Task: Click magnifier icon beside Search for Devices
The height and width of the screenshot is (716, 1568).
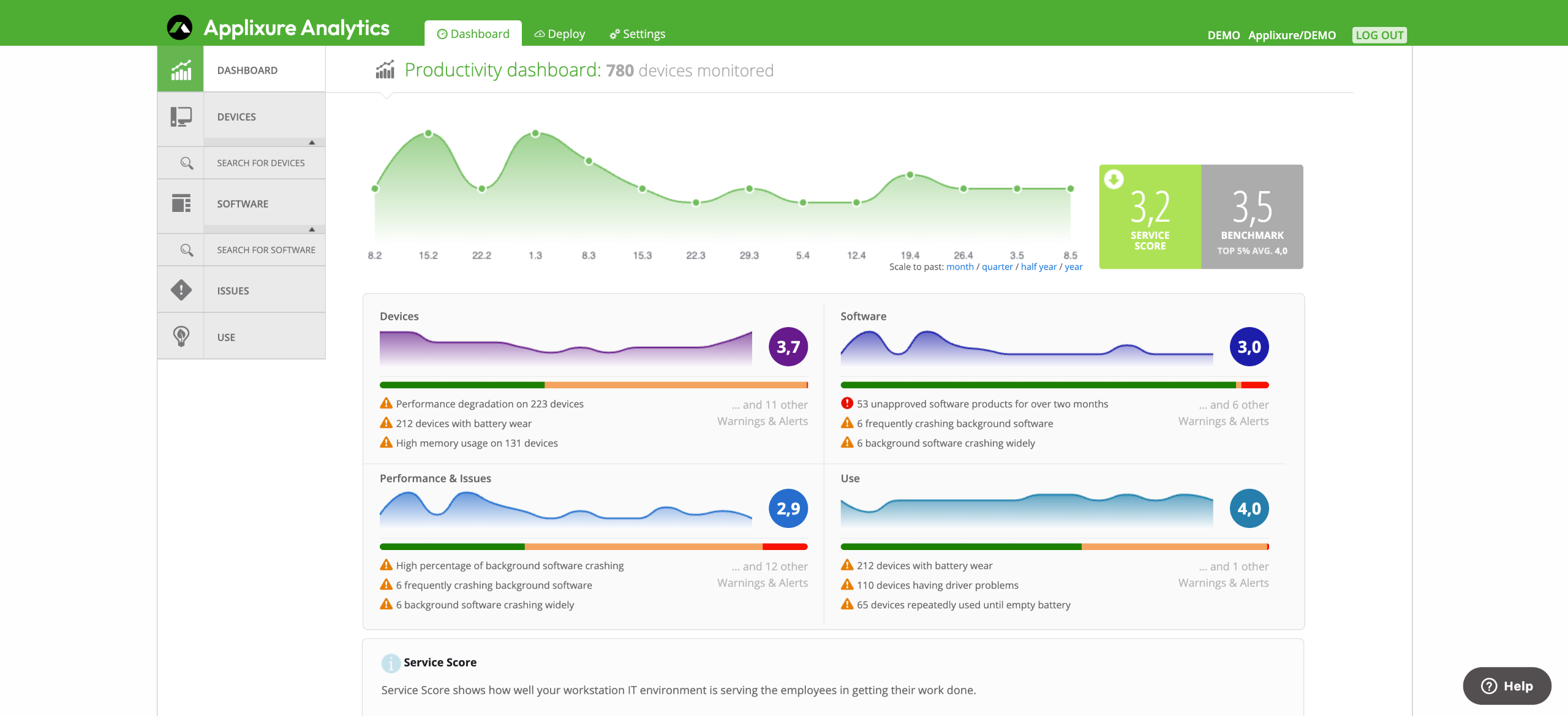Action: (x=187, y=163)
